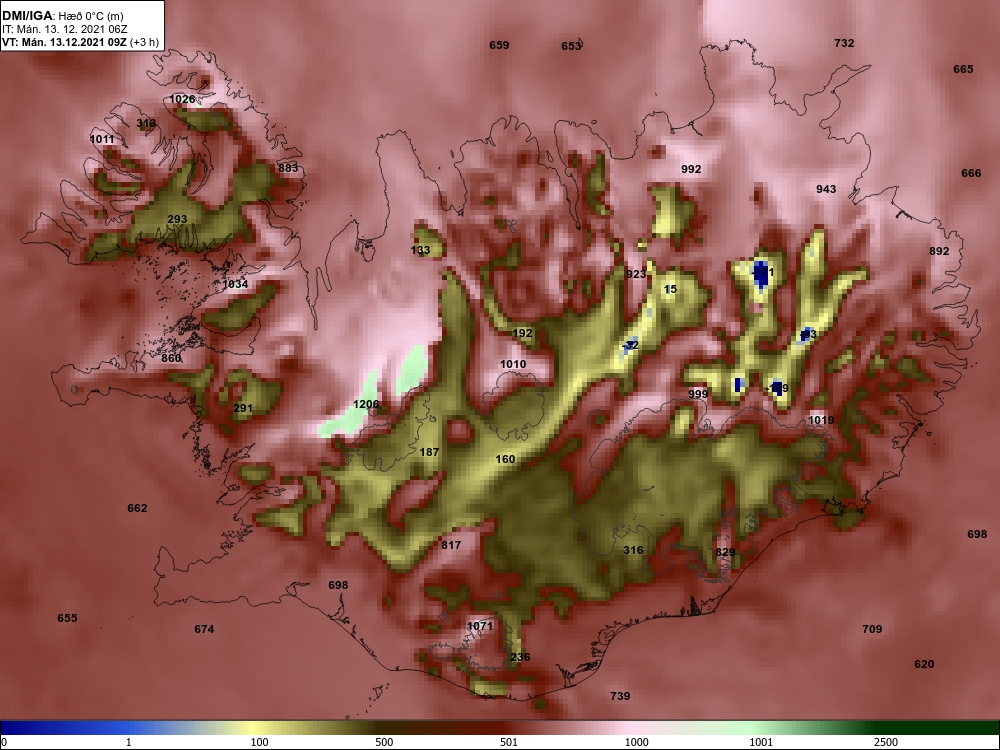Click the dark blue end of the color scale
1000x750 pixels.
19,728
